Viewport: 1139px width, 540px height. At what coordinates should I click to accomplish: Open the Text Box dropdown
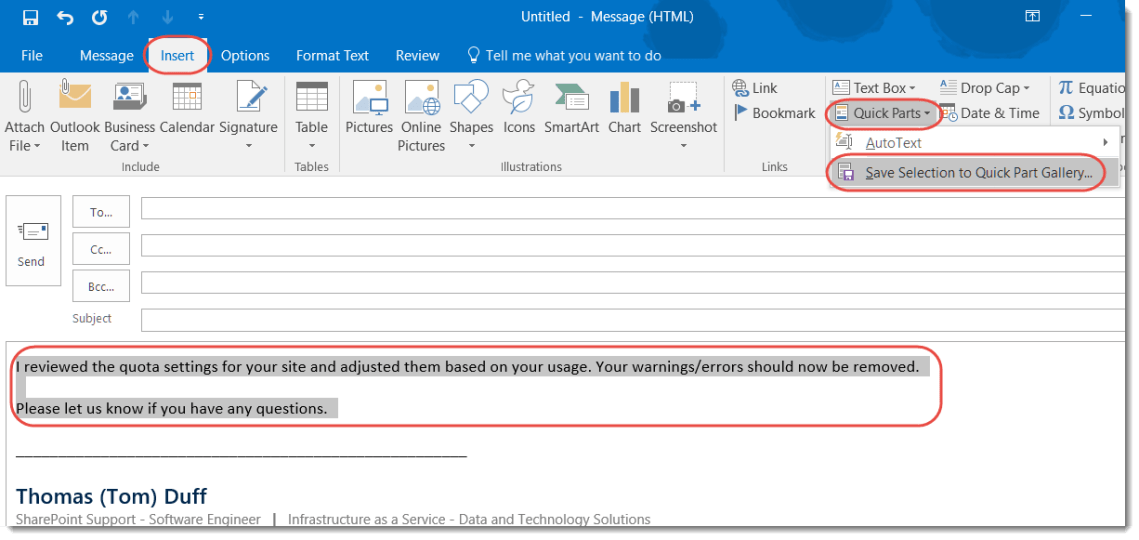pos(874,88)
